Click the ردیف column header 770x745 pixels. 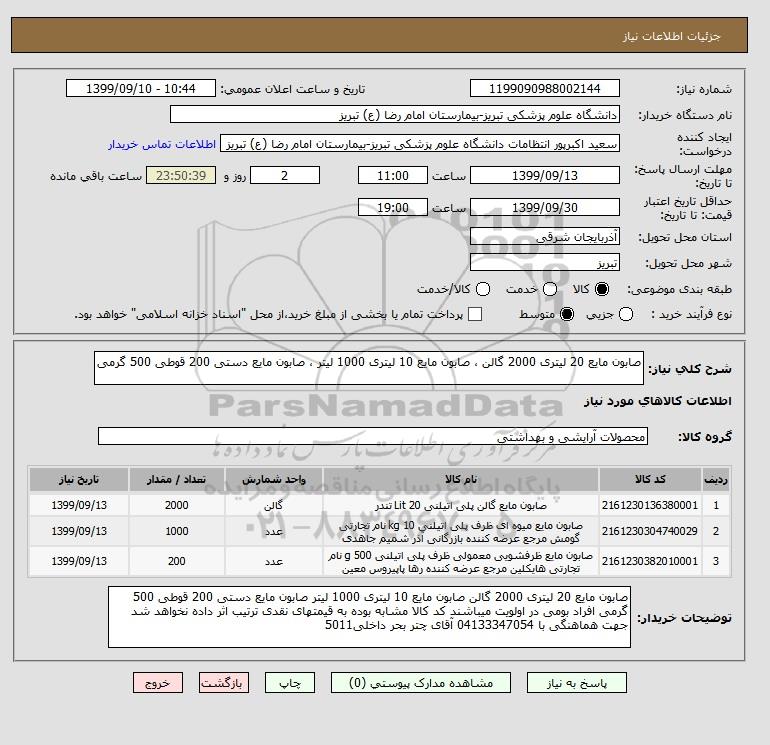pyautogui.click(x=716, y=479)
